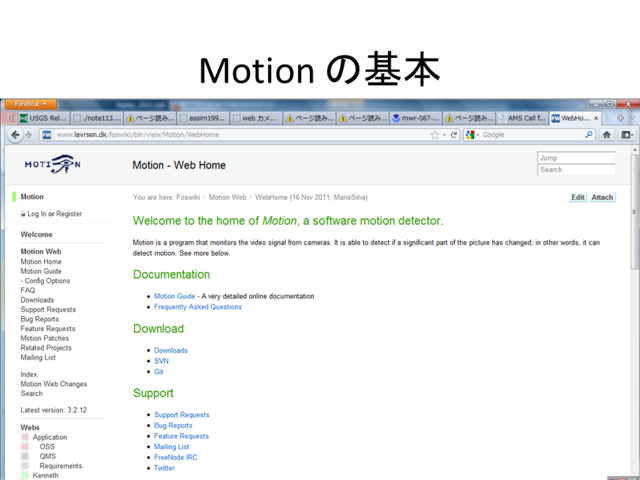Click the Motion logo in page header
This screenshot has height=480, width=640.
tap(52, 164)
